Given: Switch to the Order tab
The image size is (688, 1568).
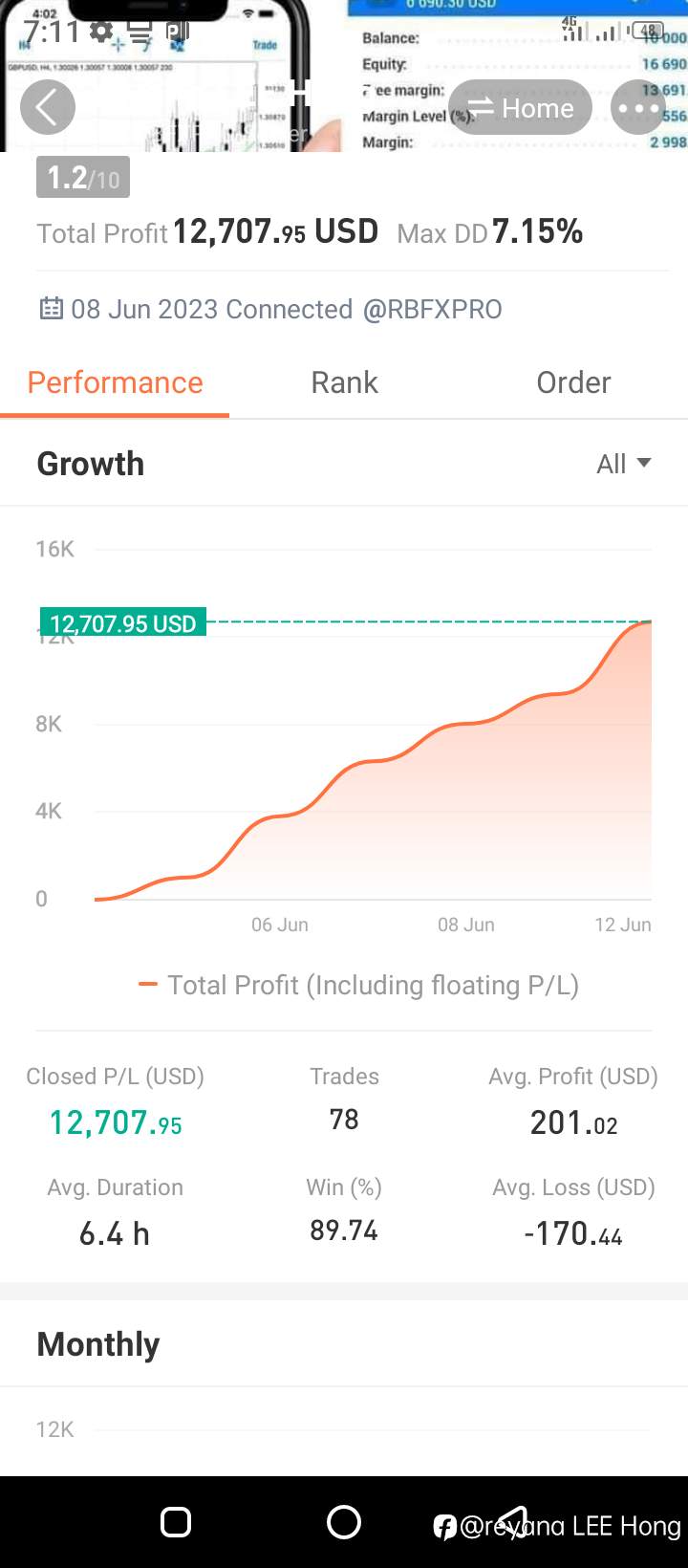Looking at the screenshot, I should tap(573, 382).
